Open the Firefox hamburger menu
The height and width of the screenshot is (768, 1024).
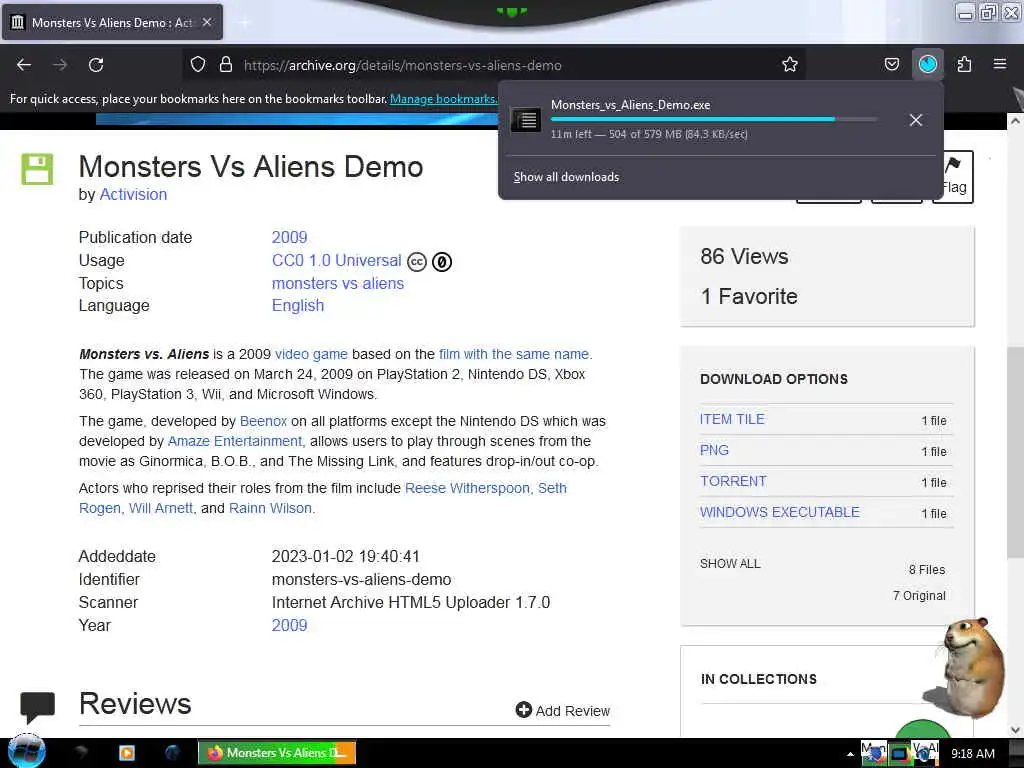tap(999, 64)
